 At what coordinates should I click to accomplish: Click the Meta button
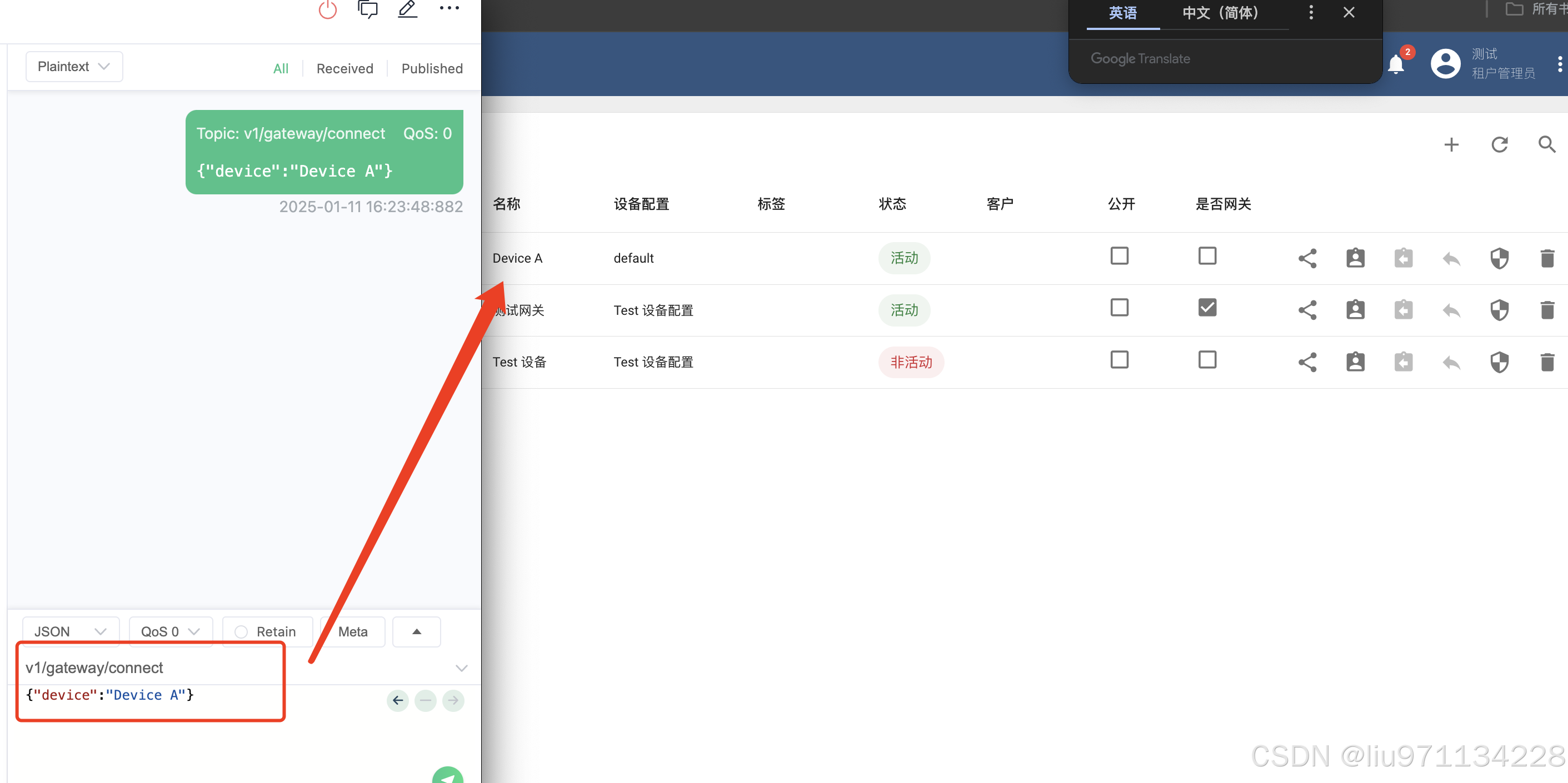coord(353,632)
